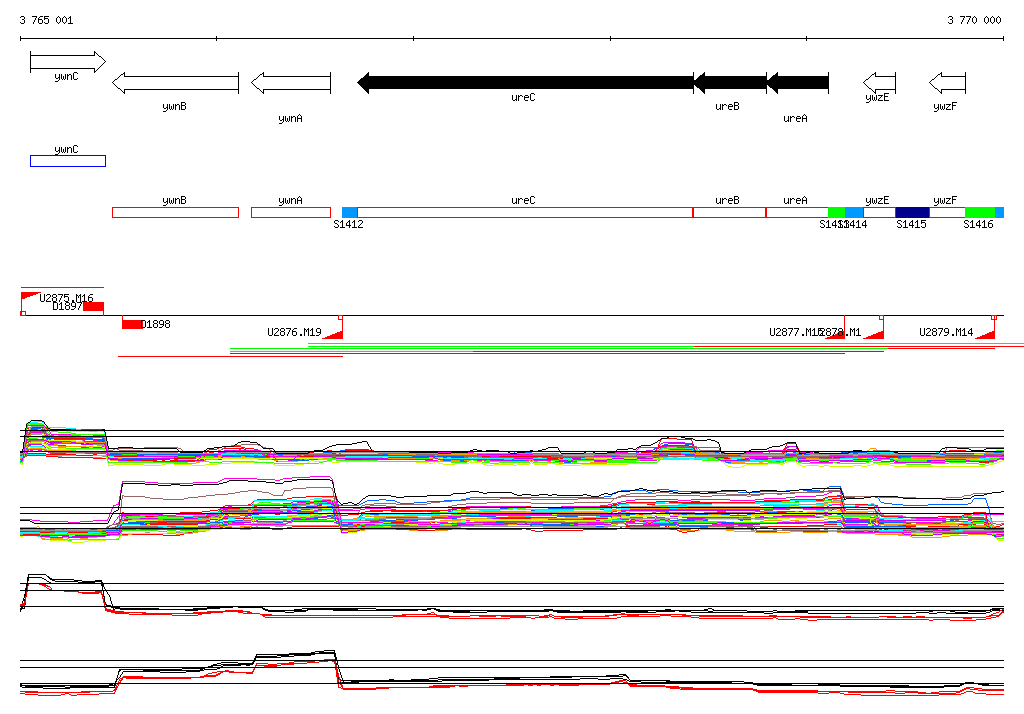Click the small ywzE gene arrow

point(879,83)
